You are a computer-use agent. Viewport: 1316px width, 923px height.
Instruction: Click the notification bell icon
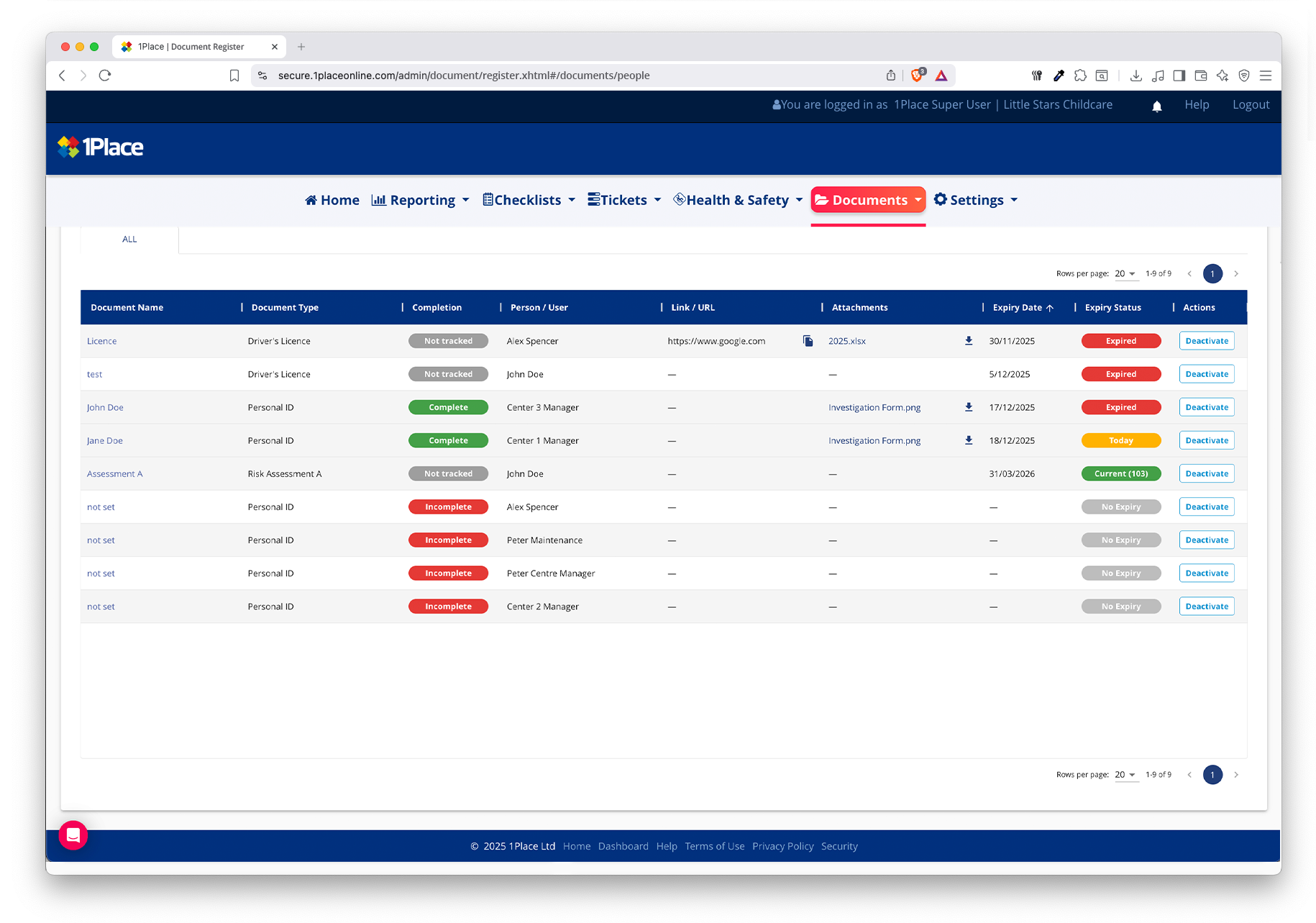click(x=1156, y=106)
